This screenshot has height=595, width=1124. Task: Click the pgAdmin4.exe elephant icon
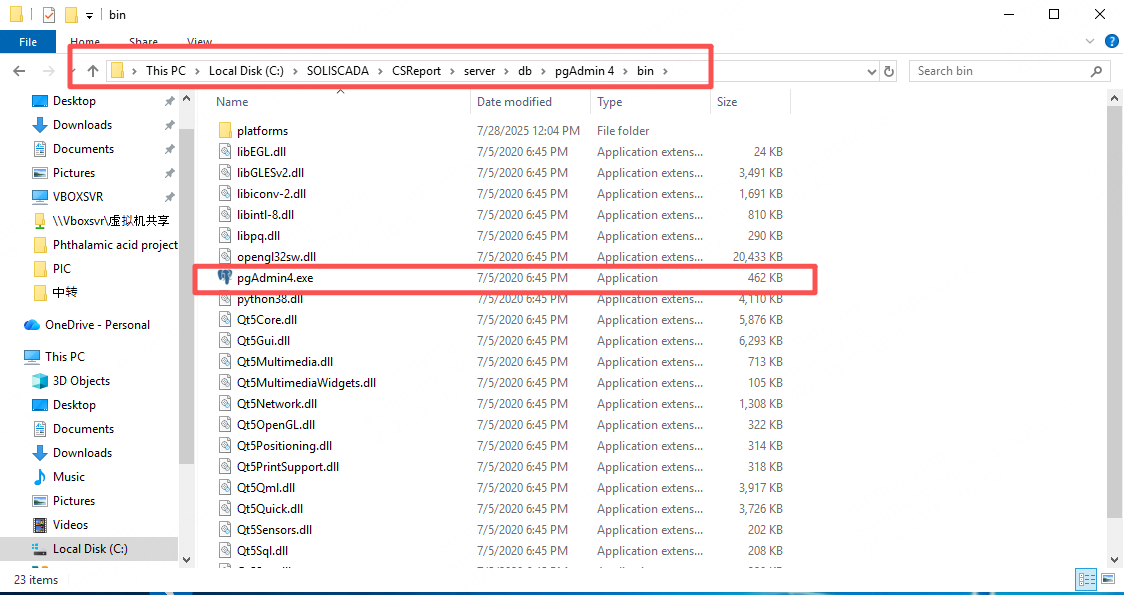pyautogui.click(x=225, y=277)
